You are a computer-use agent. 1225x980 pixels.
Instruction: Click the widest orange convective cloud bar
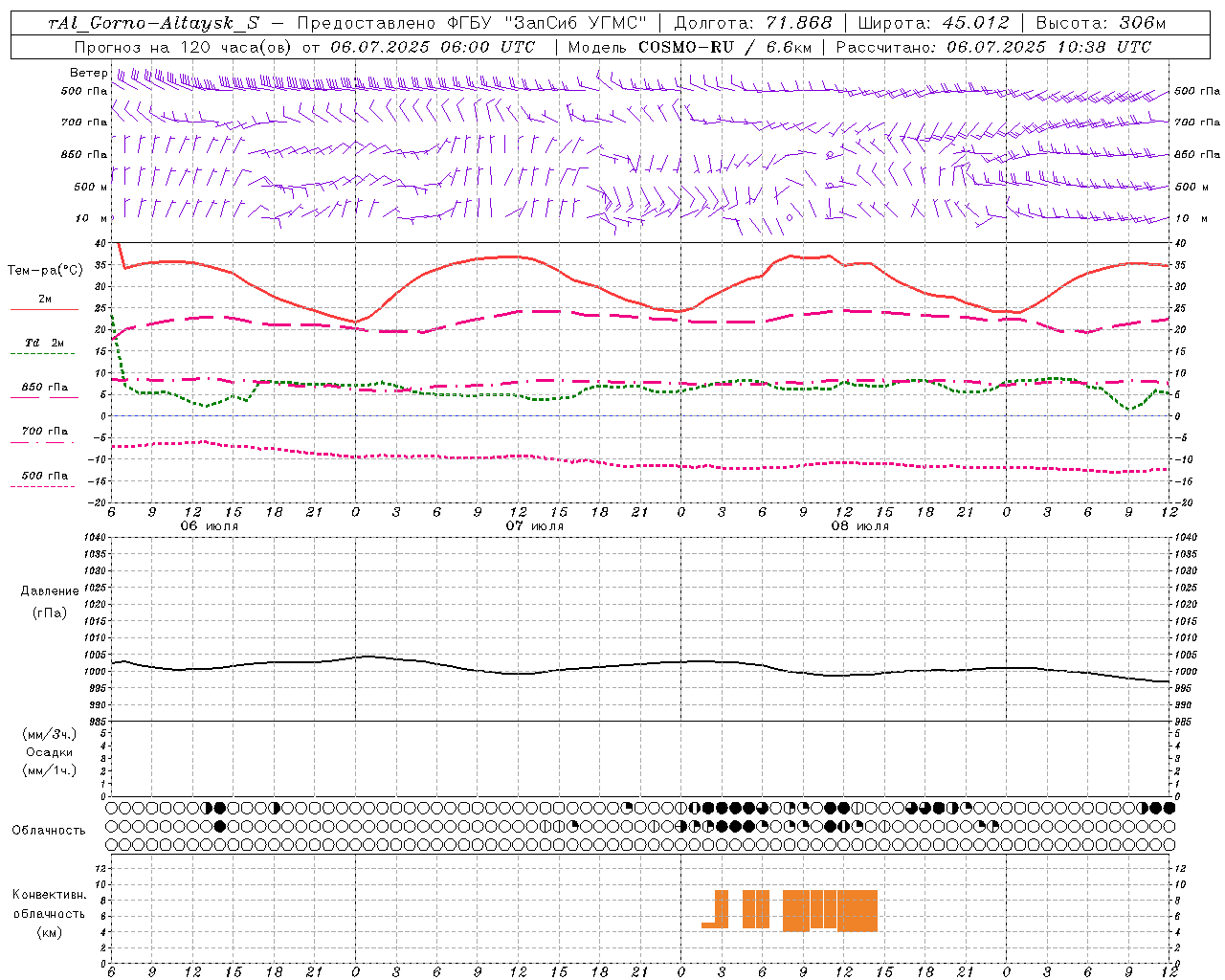coord(857,911)
